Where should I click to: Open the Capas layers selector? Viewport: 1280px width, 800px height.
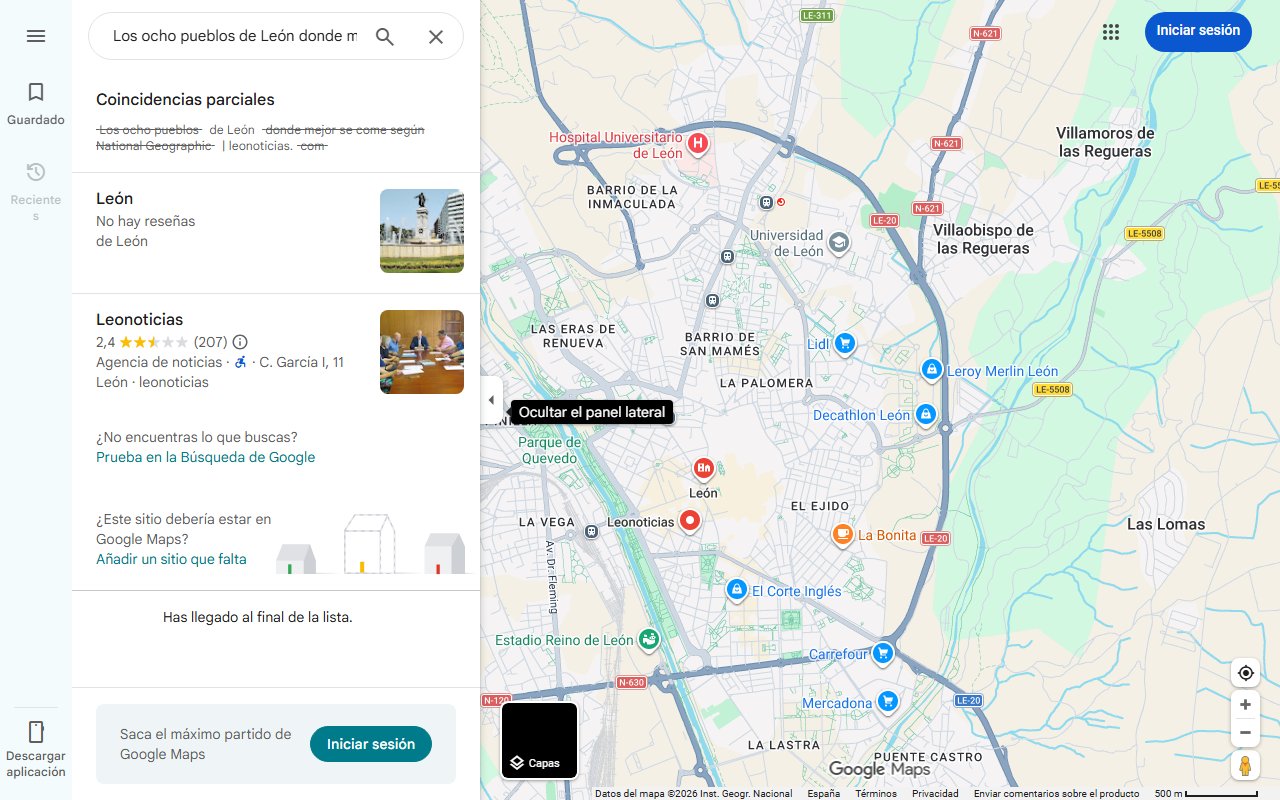coord(539,741)
